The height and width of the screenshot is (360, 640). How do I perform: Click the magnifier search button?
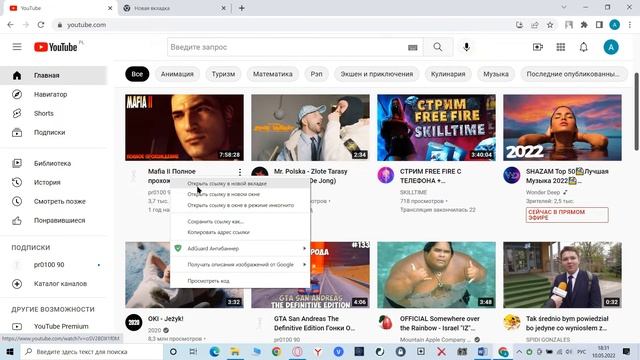click(438, 47)
